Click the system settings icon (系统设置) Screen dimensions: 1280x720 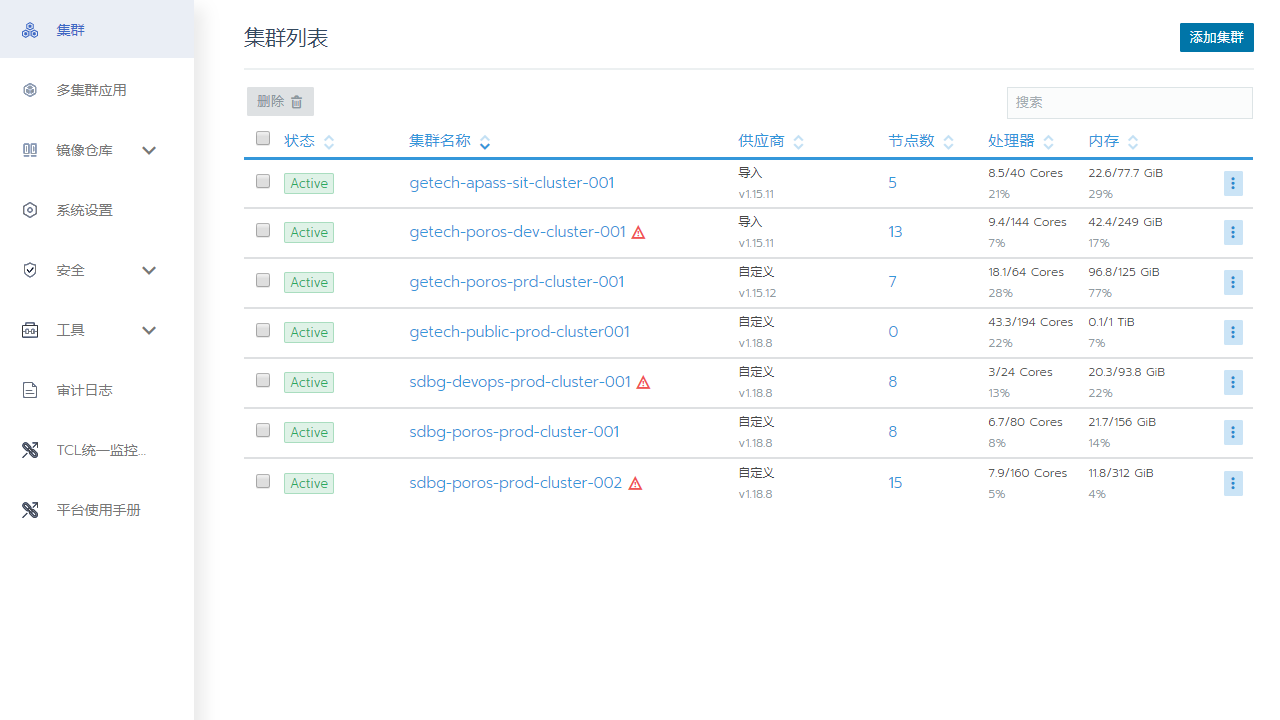[30, 210]
